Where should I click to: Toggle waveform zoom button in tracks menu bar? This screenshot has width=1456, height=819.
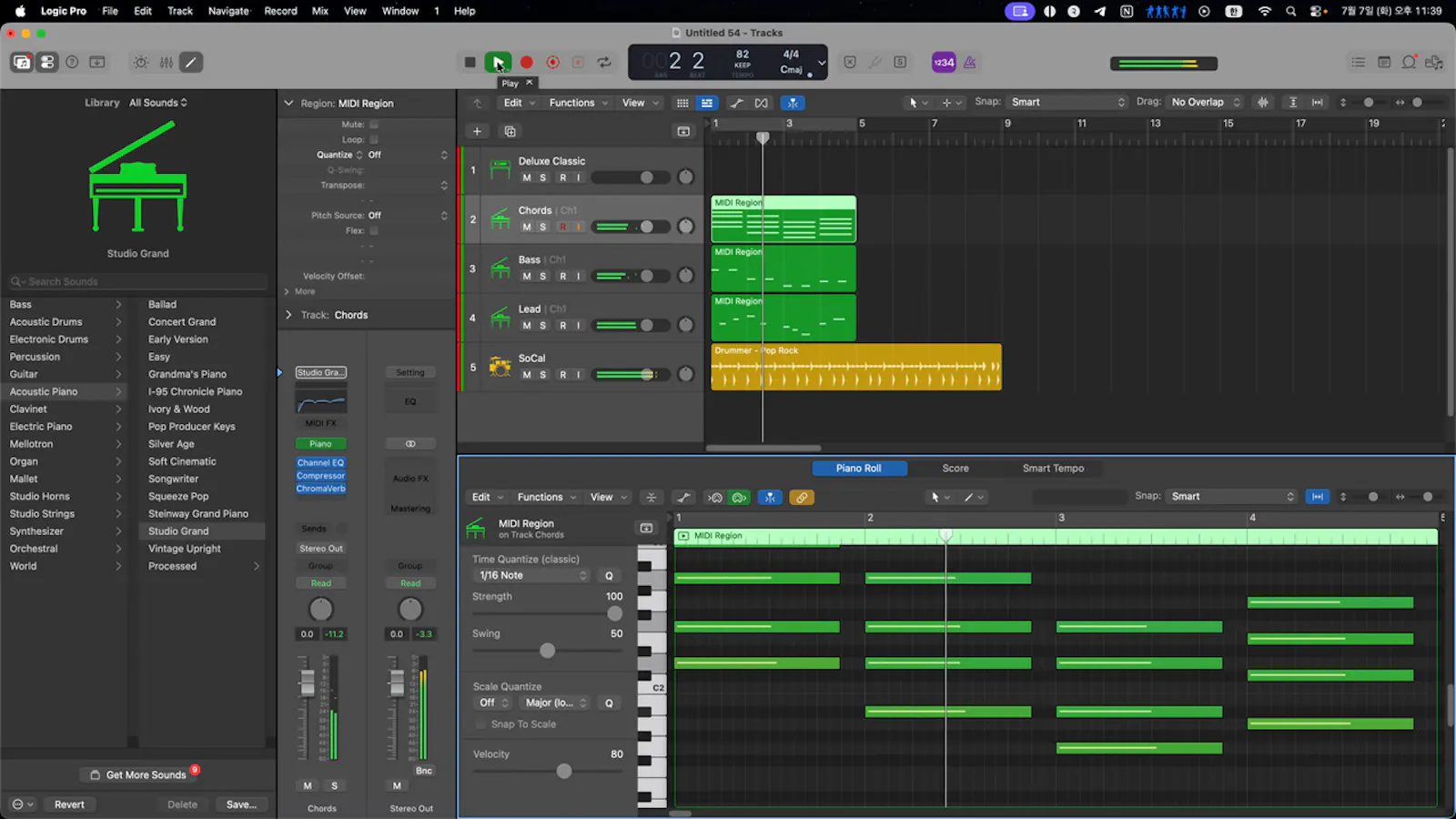[x=1263, y=102]
